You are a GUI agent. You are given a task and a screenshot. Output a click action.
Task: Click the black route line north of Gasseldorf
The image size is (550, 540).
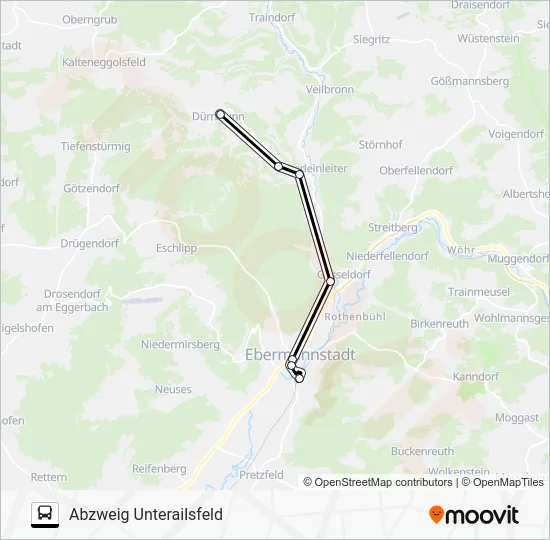click(x=315, y=228)
